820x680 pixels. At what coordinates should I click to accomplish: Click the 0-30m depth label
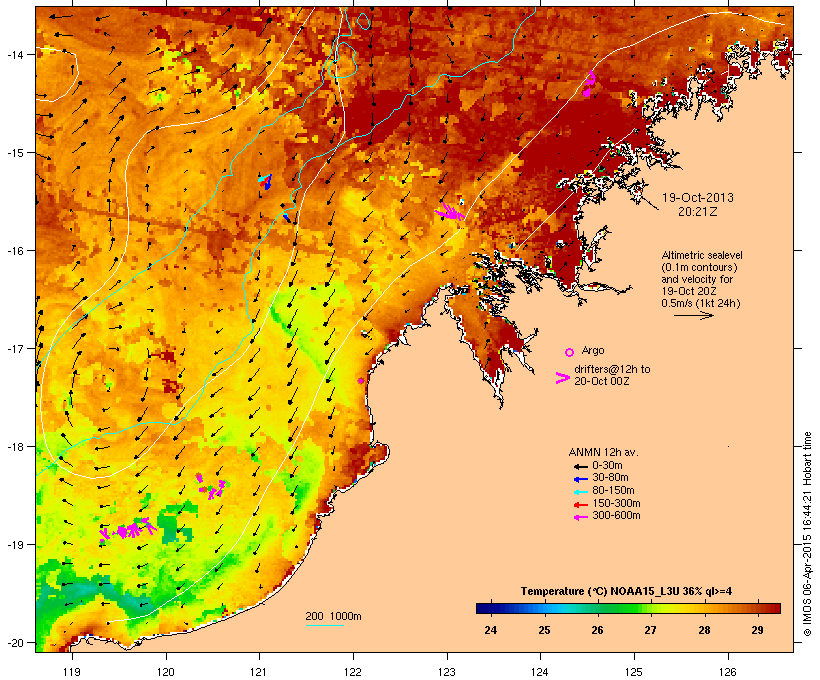coord(607,466)
